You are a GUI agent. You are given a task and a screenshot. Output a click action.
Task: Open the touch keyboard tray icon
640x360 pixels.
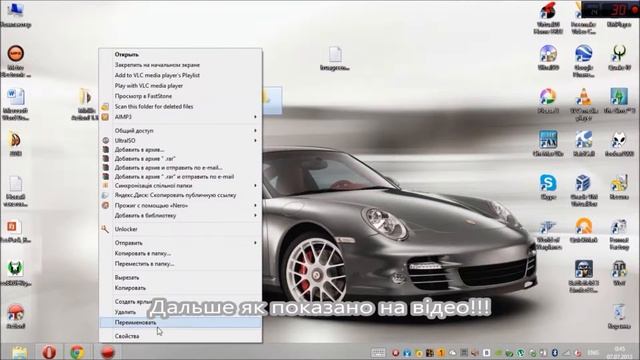coord(378,353)
